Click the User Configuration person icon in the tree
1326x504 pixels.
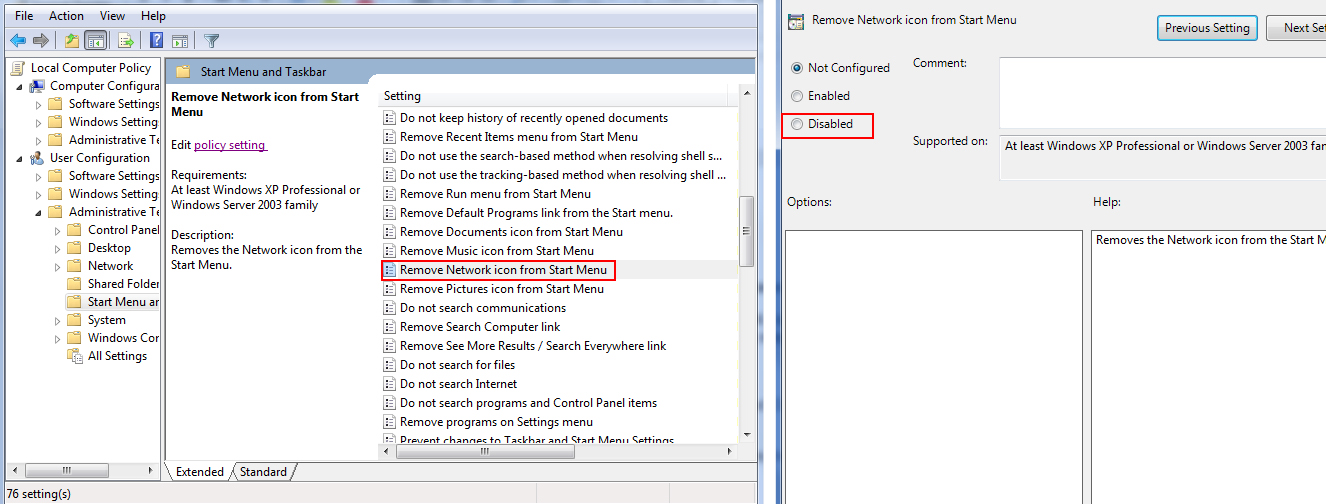tap(37, 158)
